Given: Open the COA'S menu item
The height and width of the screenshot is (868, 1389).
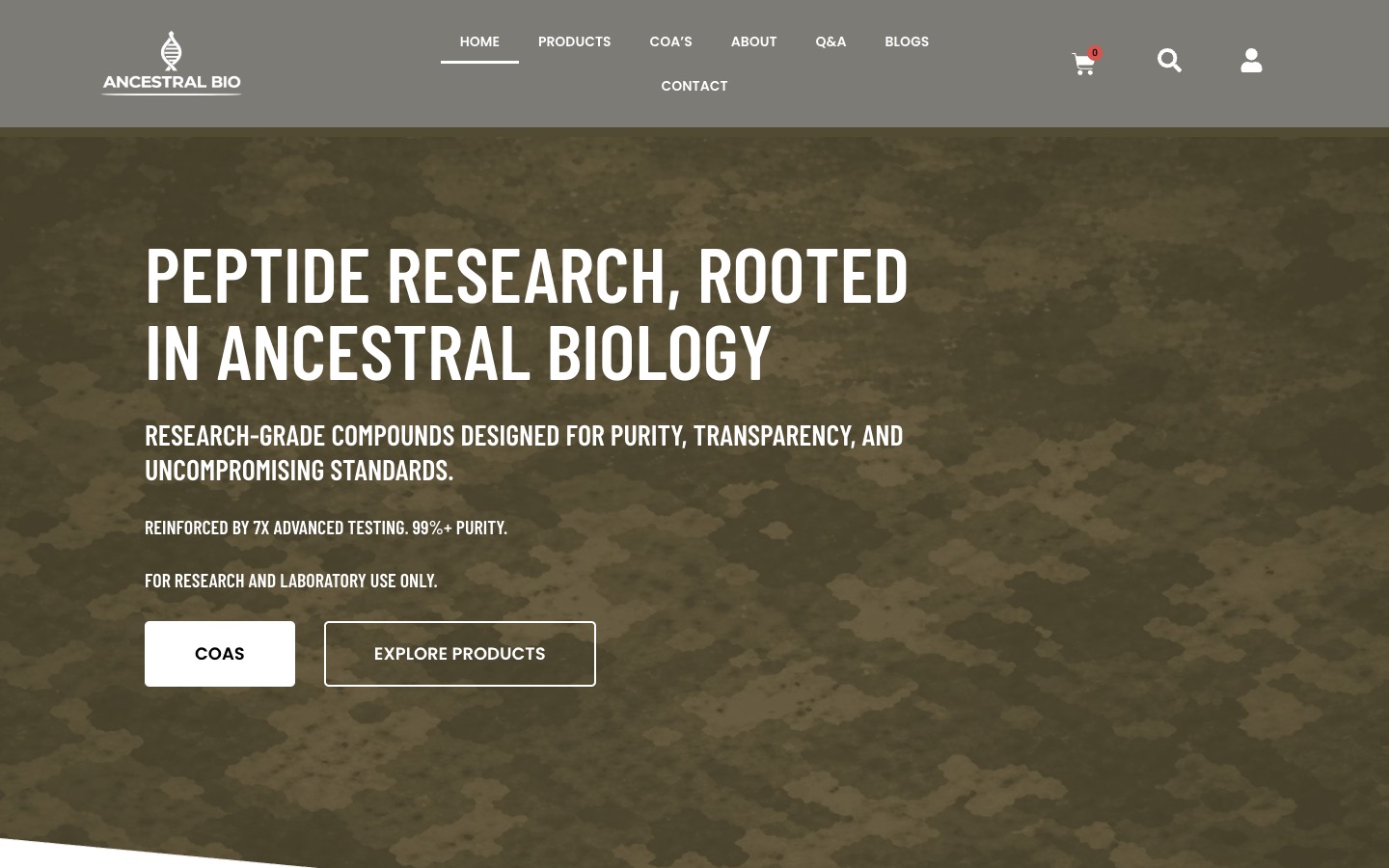Looking at the screenshot, I should pos(670,41).
